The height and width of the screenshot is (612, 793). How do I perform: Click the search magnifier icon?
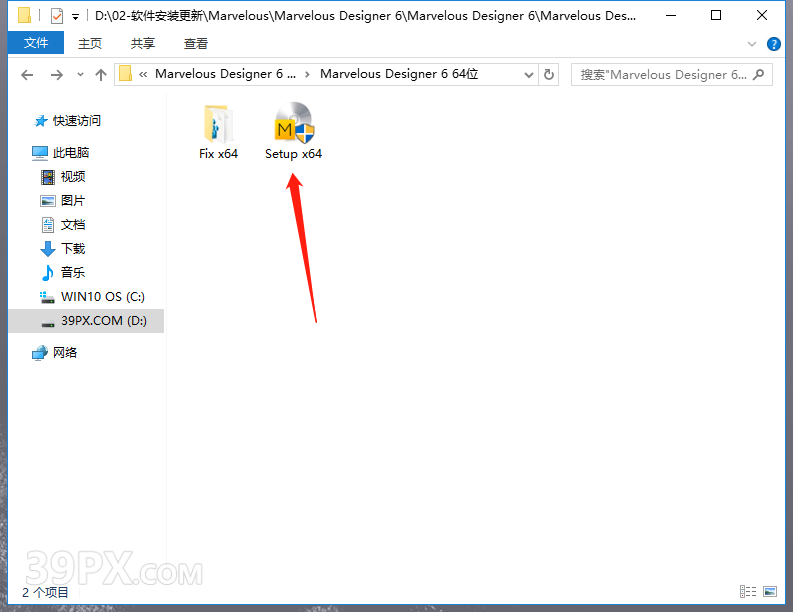[x=758, y=75]
